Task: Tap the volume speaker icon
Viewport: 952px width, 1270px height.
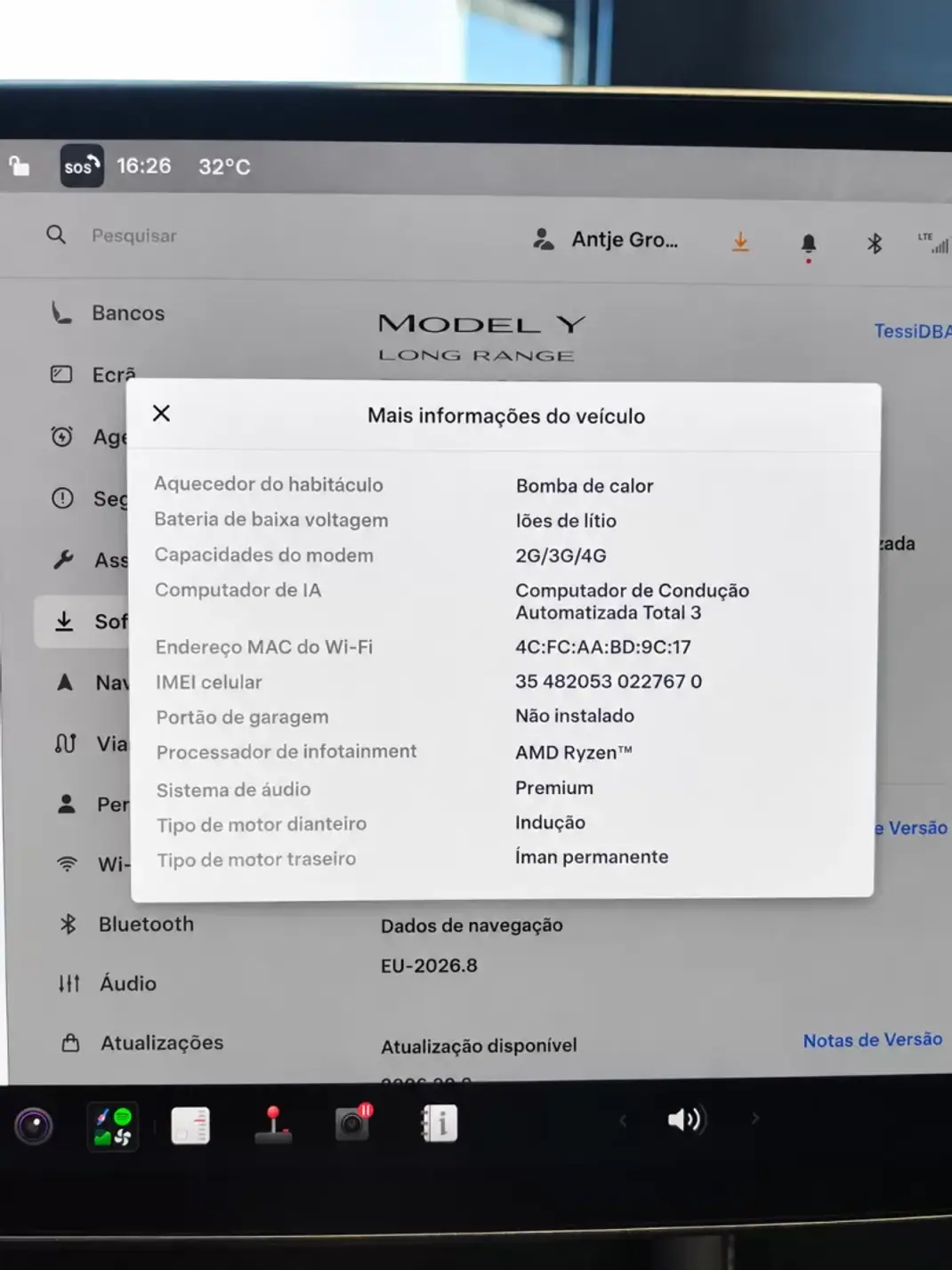Action: (685, 1119)
